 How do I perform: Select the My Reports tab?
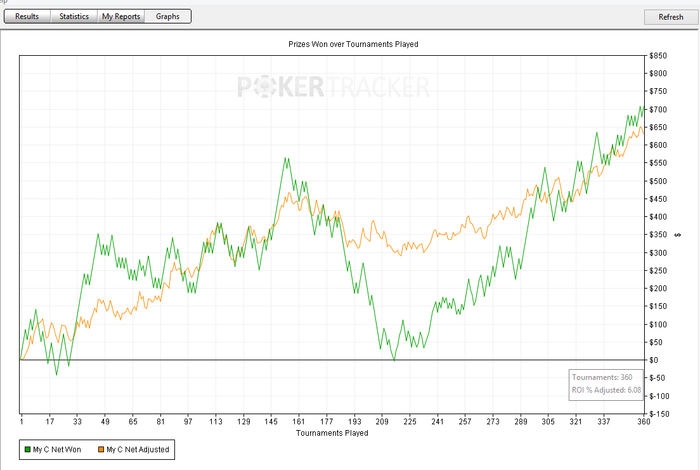tap(121, 17)
